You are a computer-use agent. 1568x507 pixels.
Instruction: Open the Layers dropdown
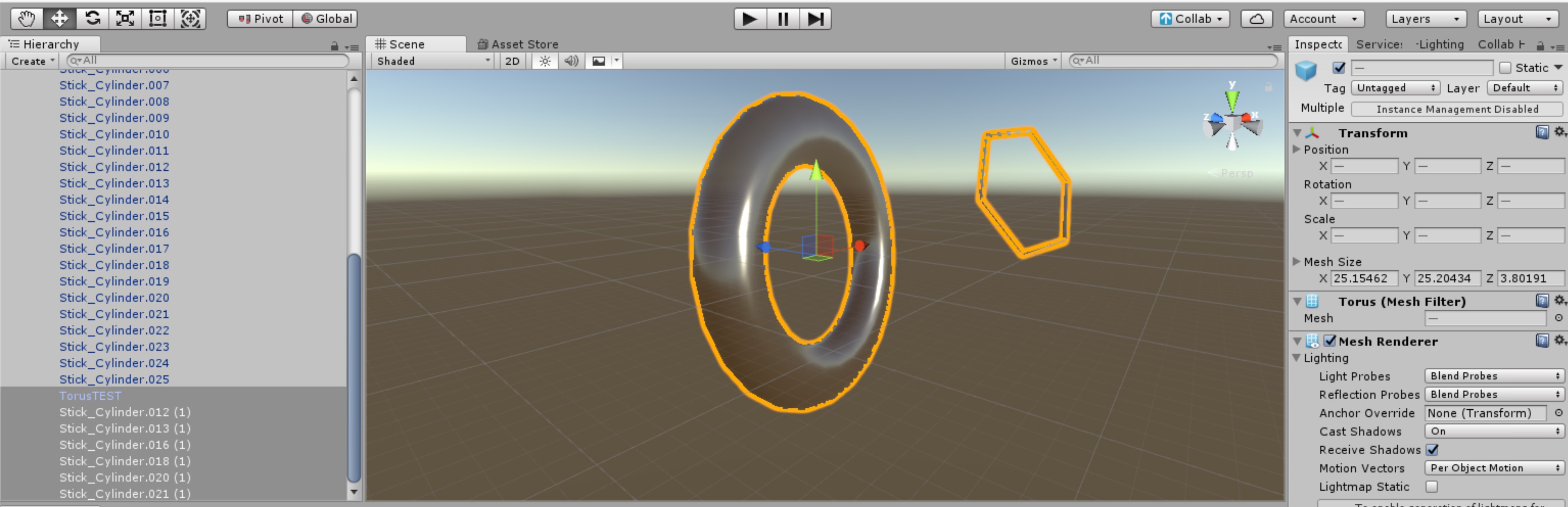pos(1426,19)
